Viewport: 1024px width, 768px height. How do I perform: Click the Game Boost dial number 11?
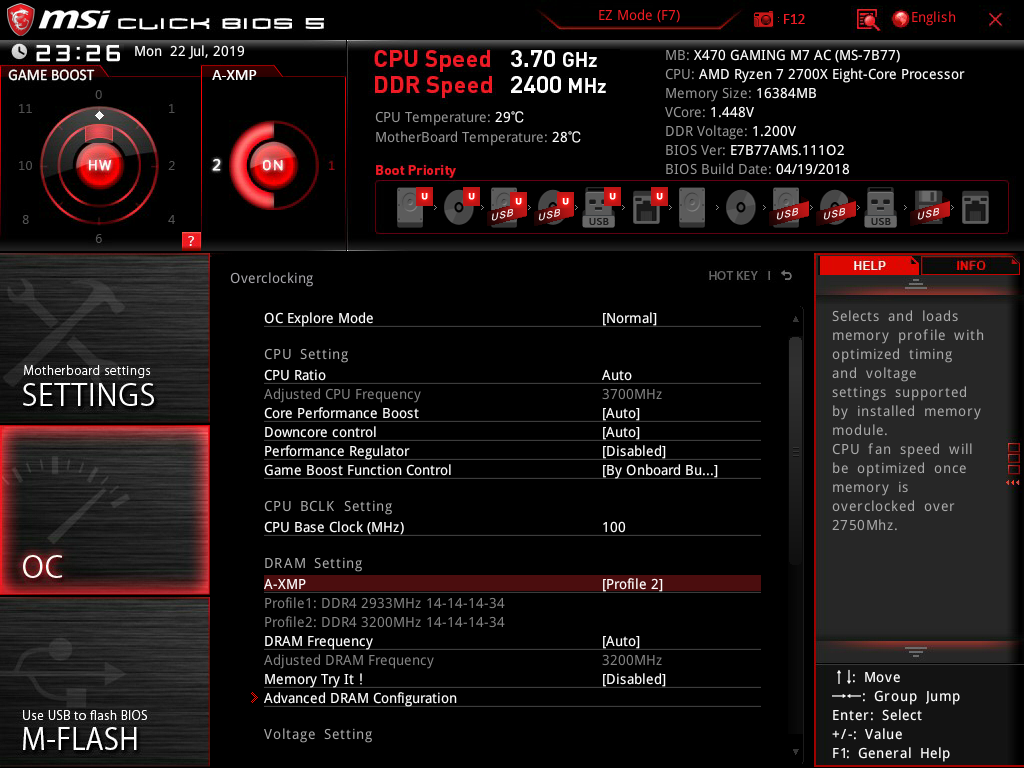click(25, 108)
